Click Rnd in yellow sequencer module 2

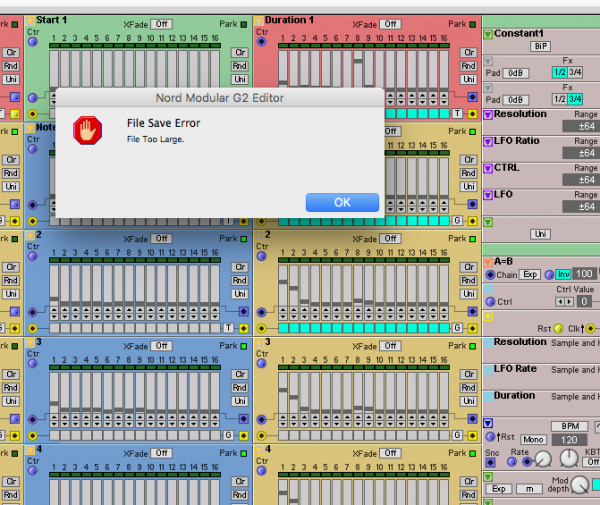(x=469, y=280)
